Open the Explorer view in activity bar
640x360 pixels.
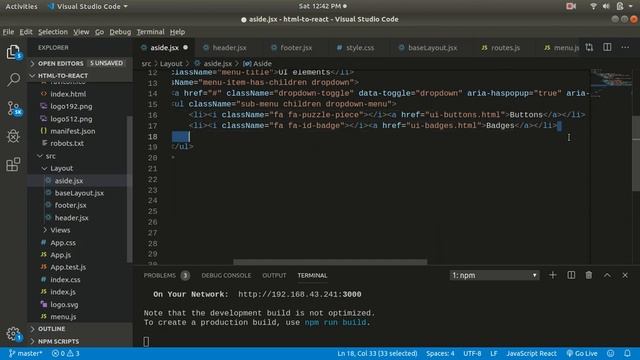pos(13,53)
